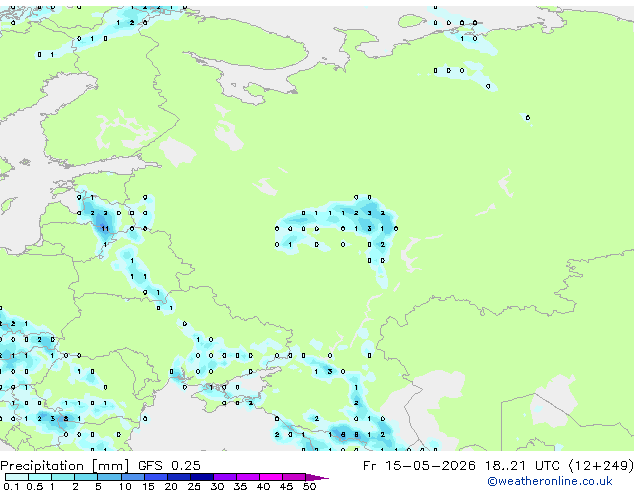The image size is (634, 490).
Task: Click the 10–15 mm legend swatch
Action: point(133,477)
